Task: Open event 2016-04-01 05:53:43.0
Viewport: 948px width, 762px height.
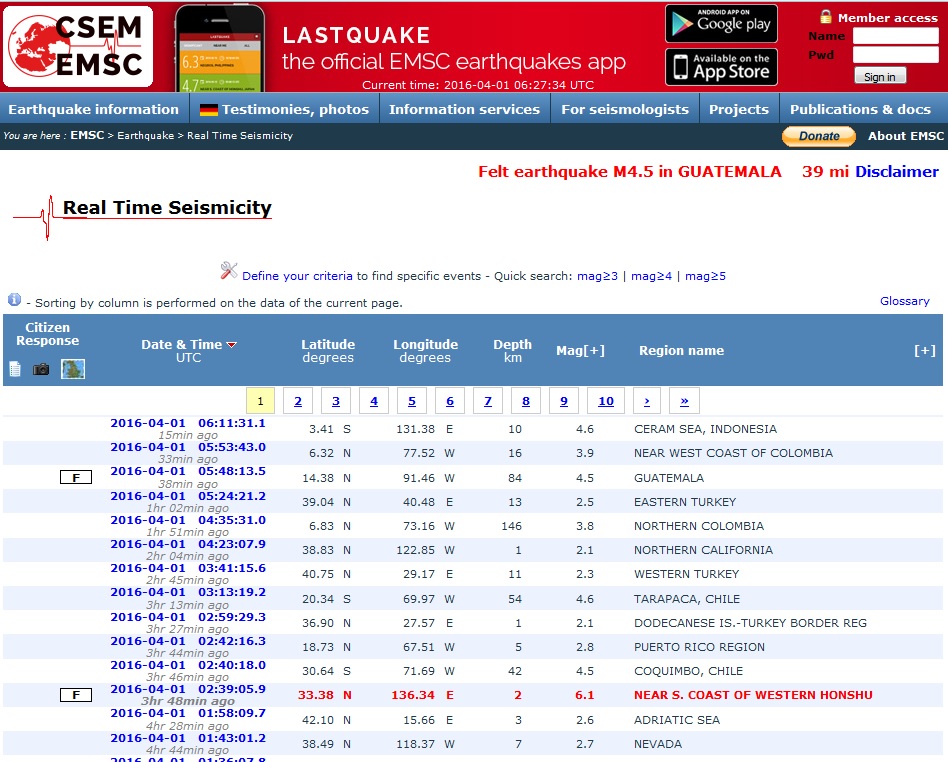Action: 187,447
